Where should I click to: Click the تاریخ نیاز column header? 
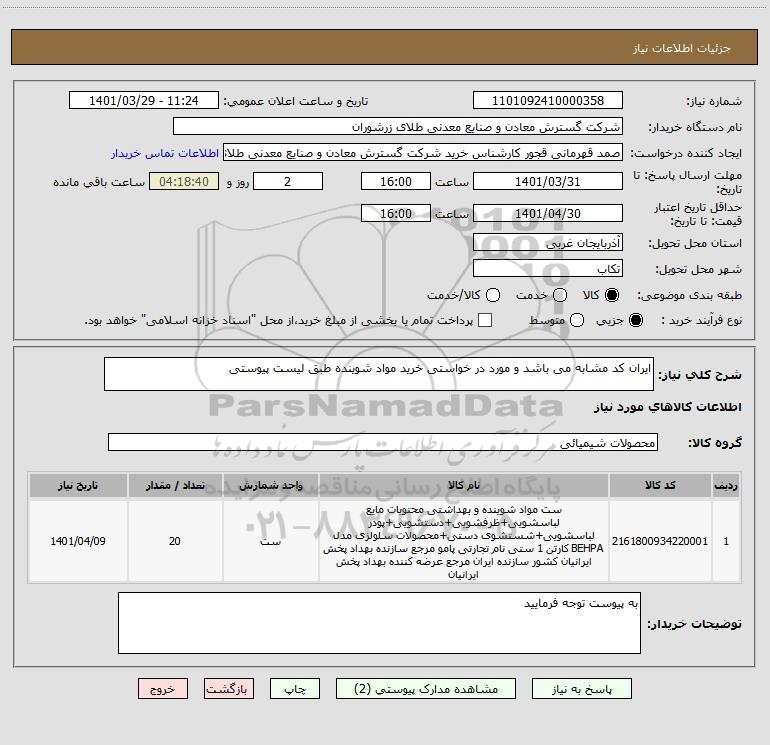click(x=78, y=485)
